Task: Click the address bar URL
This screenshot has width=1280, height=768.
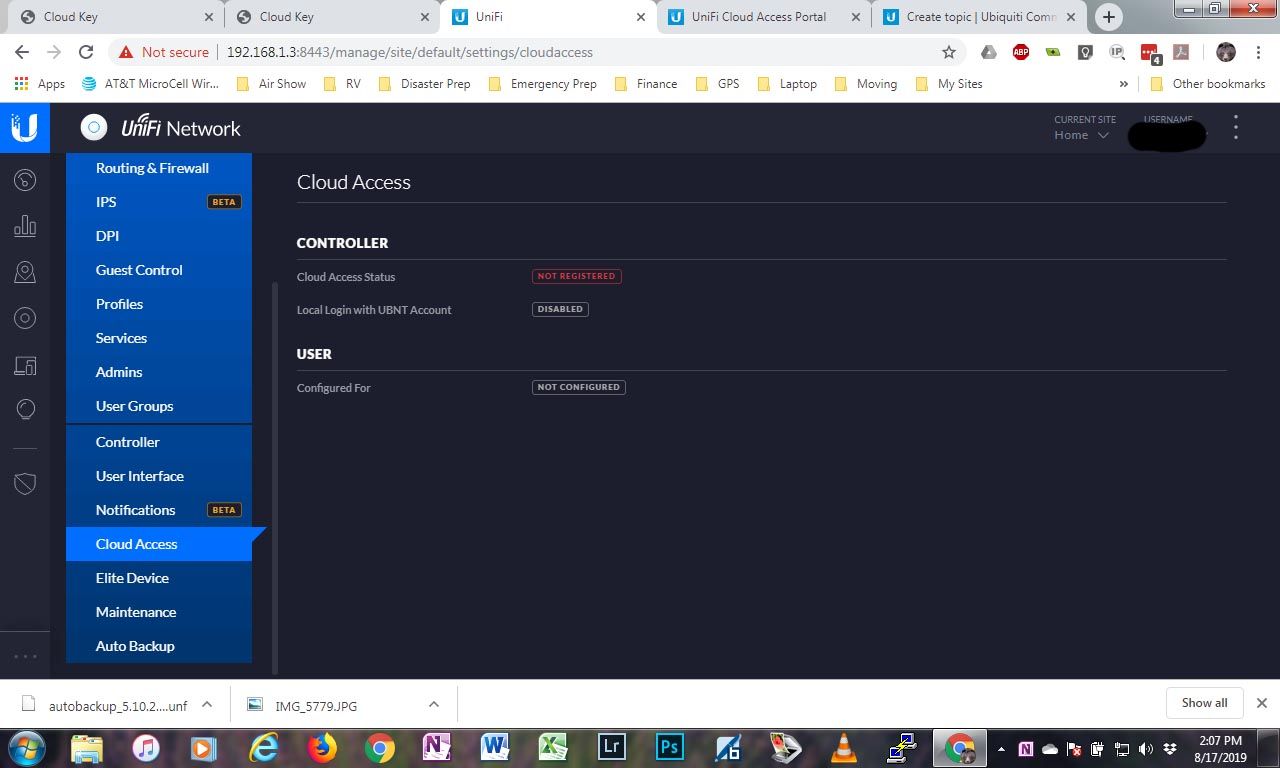Action: click(410, 52)
